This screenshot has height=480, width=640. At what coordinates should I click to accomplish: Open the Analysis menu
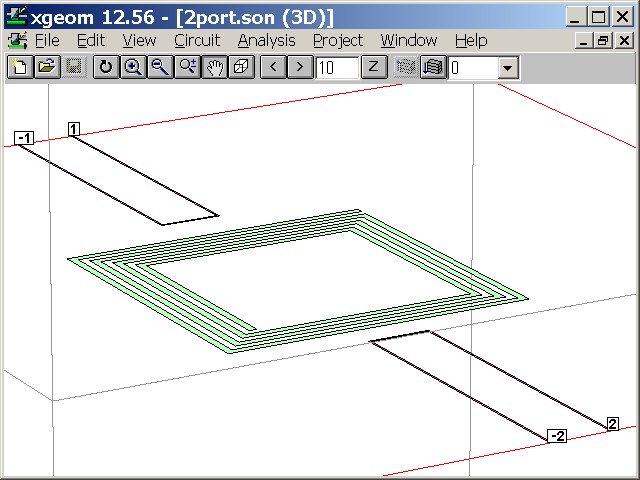point(266,40)
